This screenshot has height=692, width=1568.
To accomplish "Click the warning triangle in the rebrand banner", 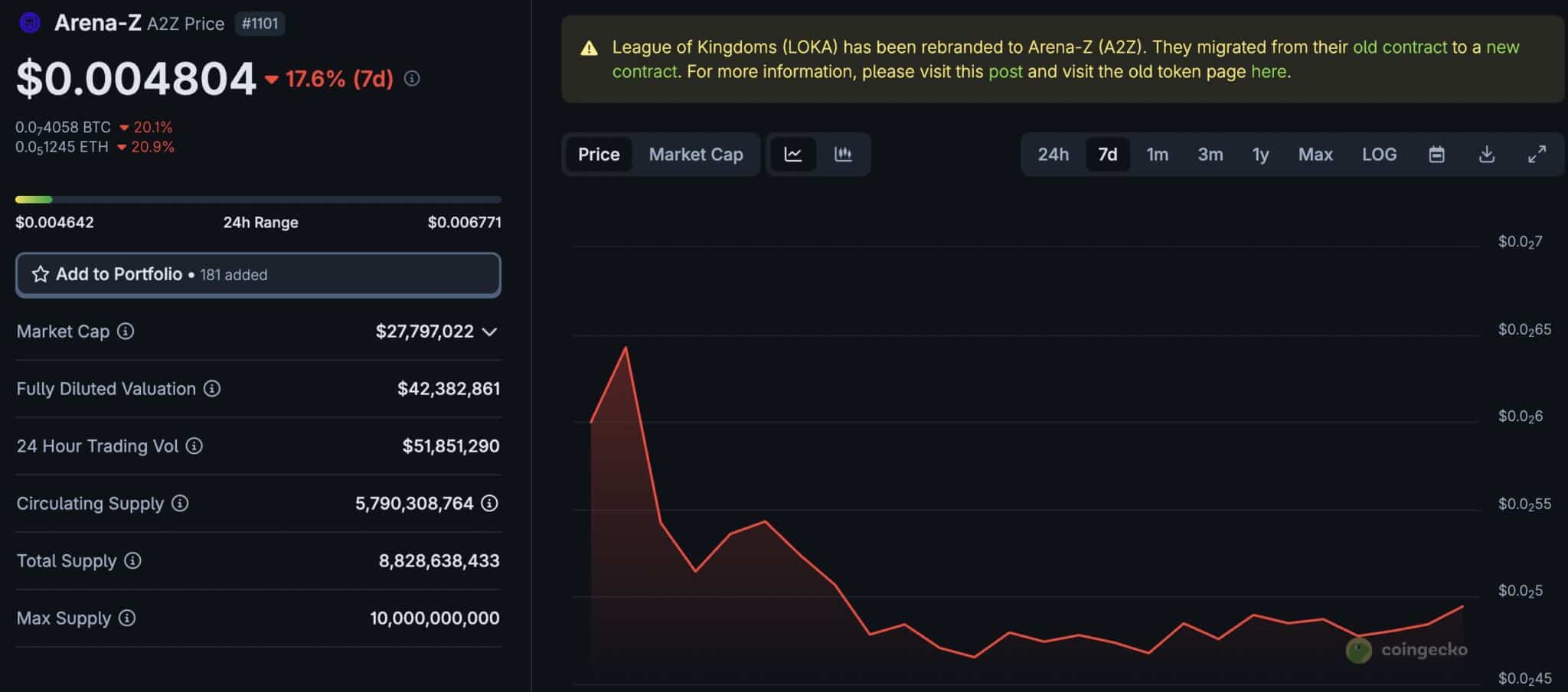I will coord(589,47).
